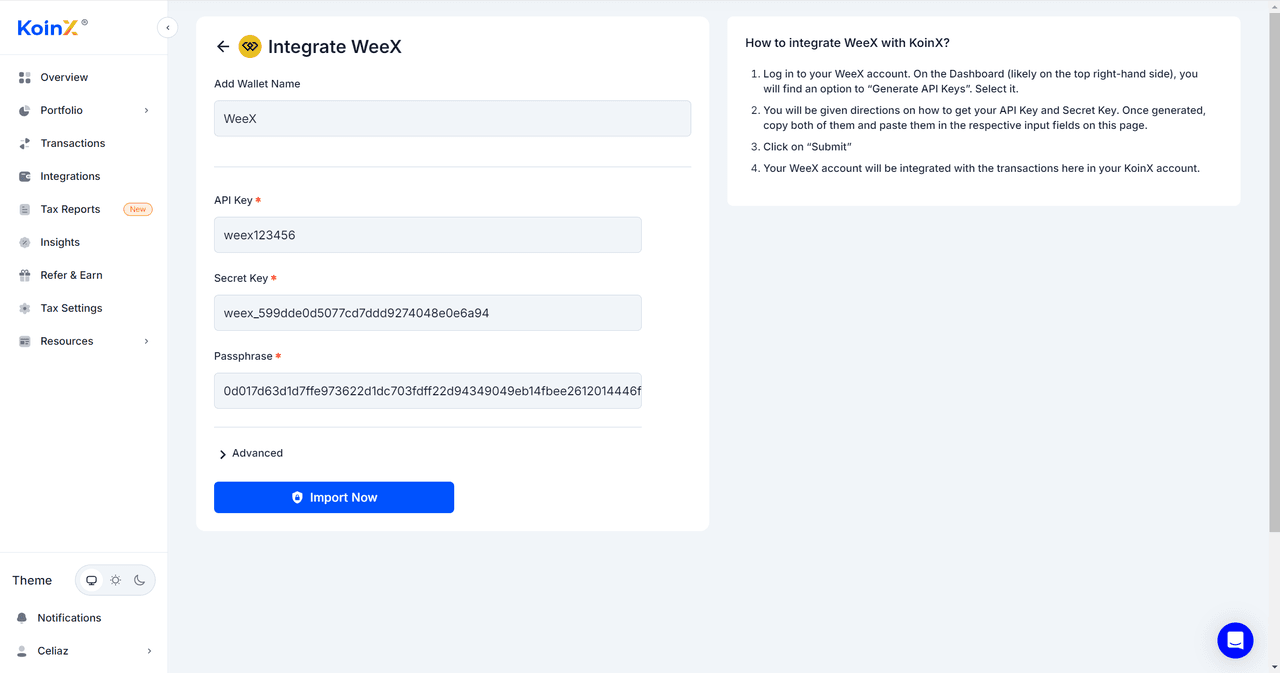This screenshot has width=1280, height=673.
Task: Open the Celiaz account menu
Action: pyautogui.click(x=84, y=651)
